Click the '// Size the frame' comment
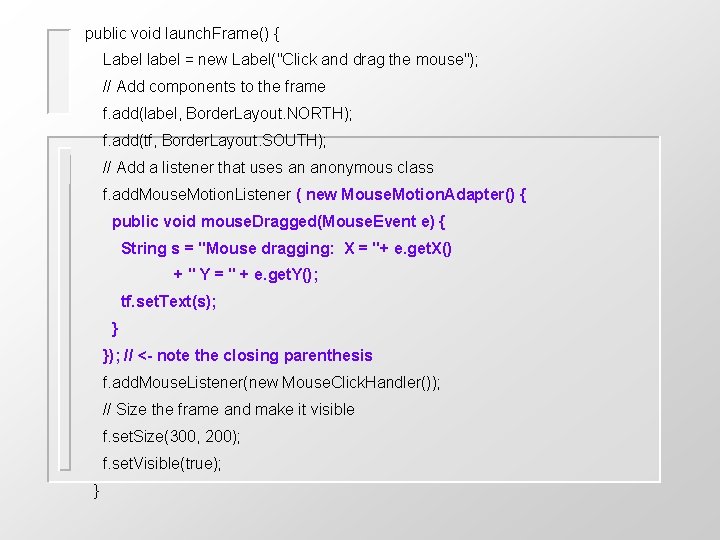 [228, 409]
